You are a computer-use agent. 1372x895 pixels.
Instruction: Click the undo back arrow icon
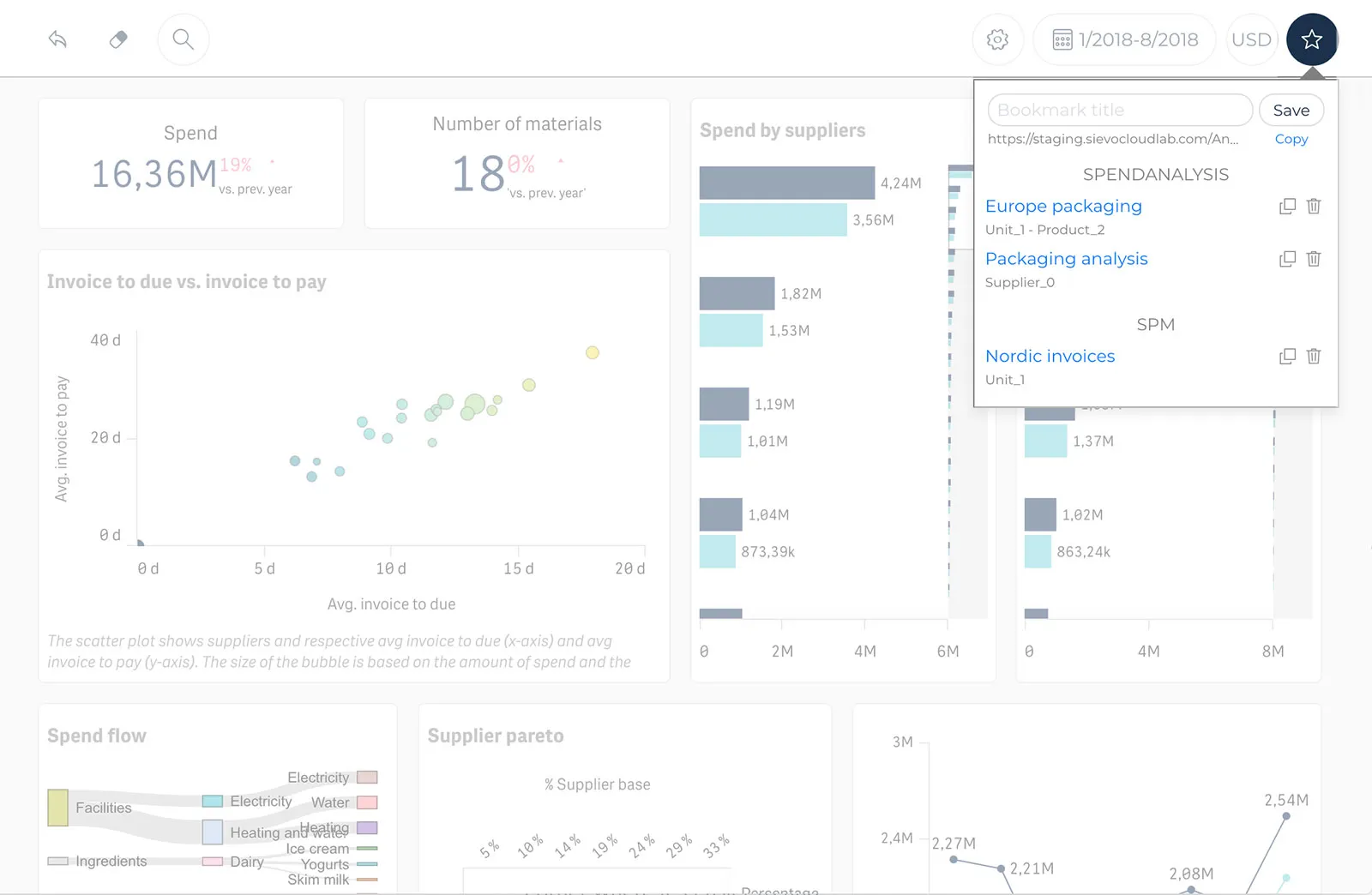57,39
